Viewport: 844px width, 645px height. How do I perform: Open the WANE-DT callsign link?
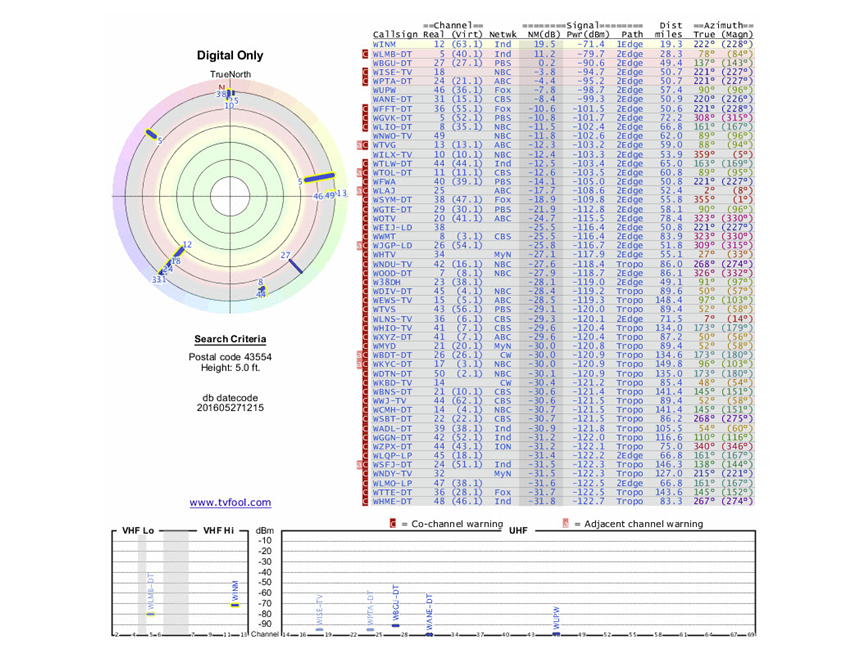tap(392, 100)
